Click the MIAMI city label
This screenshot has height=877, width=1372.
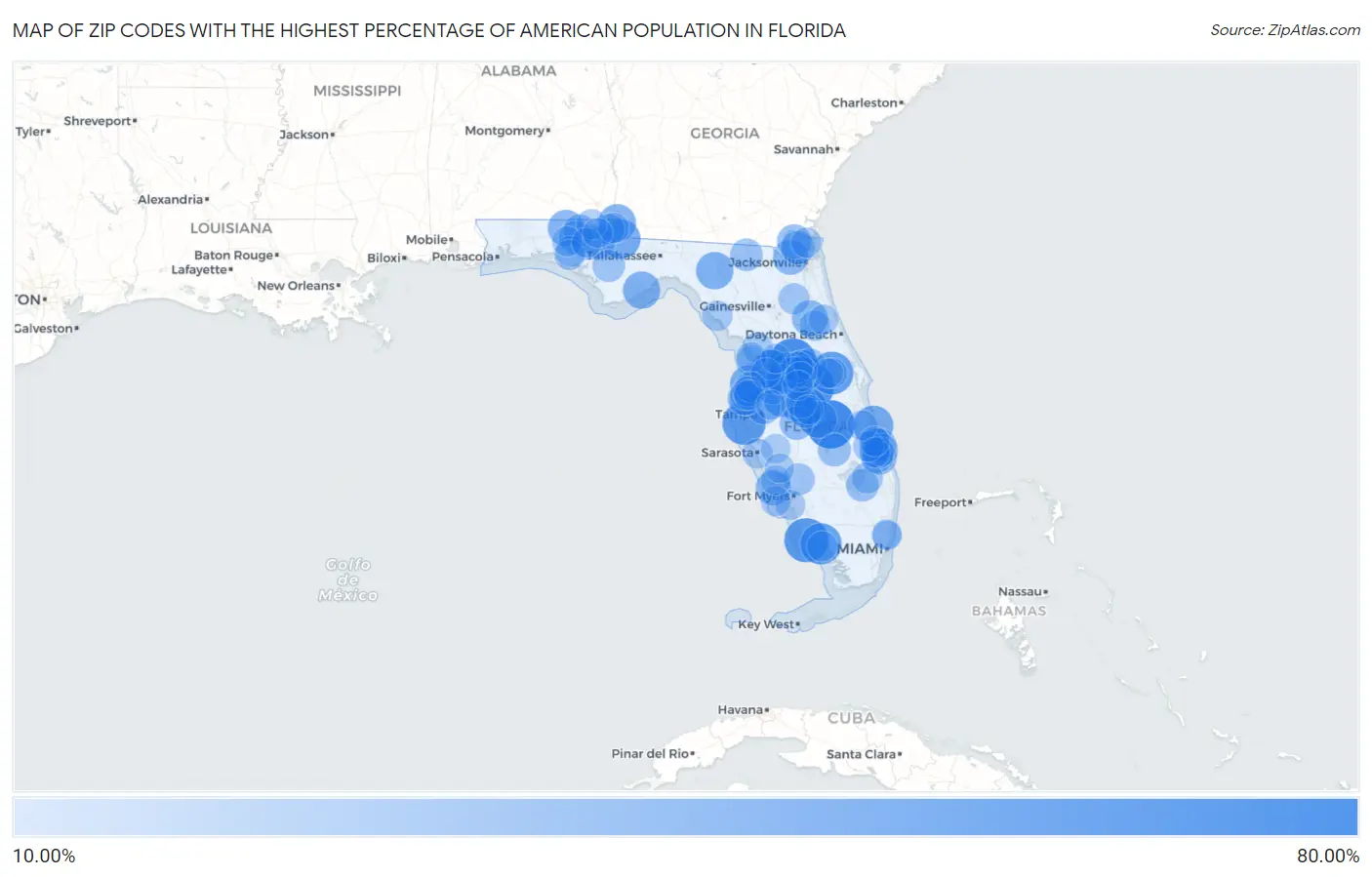860,549
